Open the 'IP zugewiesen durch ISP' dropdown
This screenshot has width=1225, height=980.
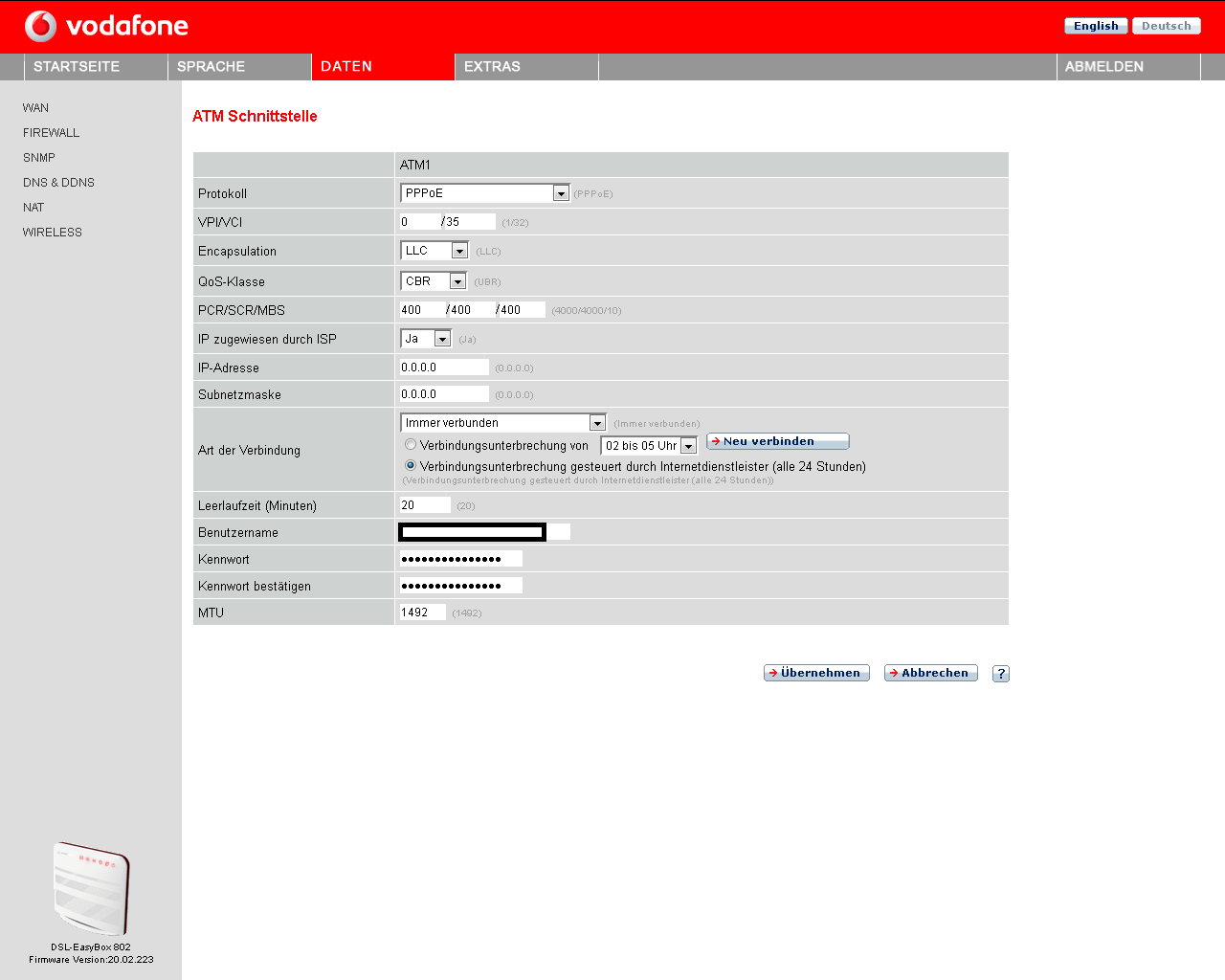[441, 338]
